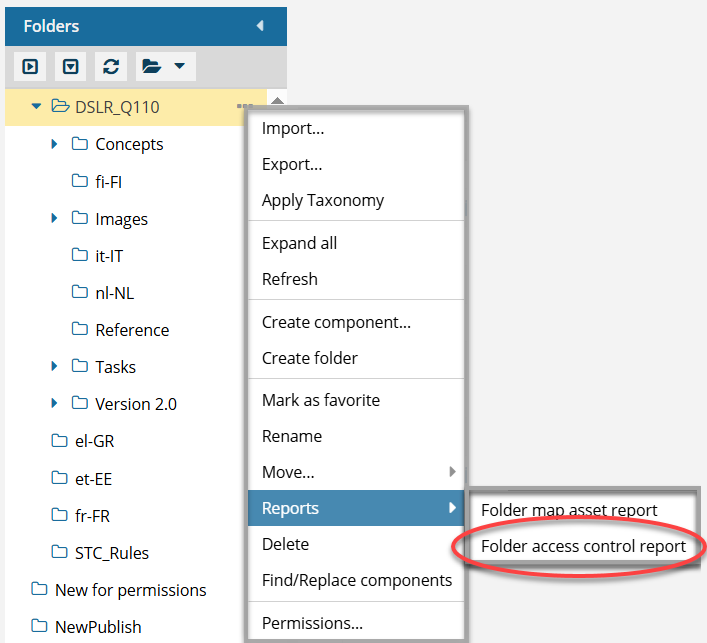Collapse the Folders panel with left arrow

[260, 26]
